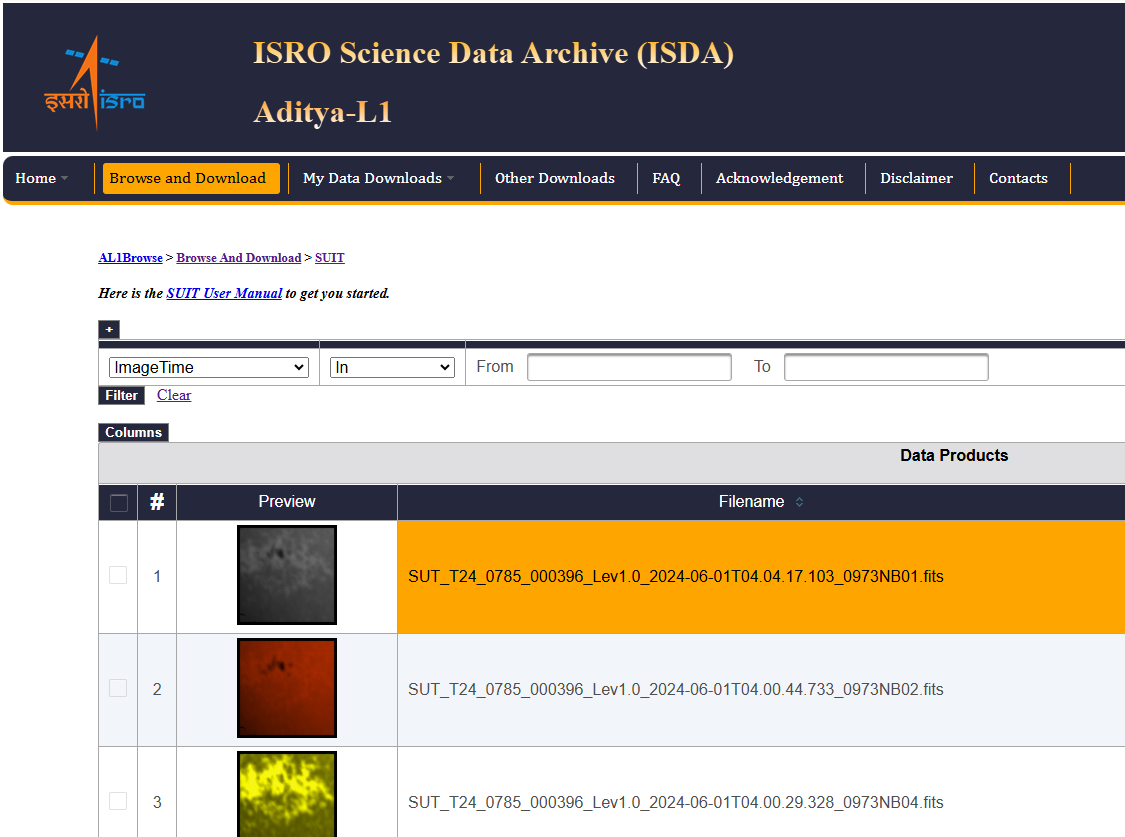Open Acknowledgement page
Viewport: 1125px width, 837px height.
click(779, 178)
